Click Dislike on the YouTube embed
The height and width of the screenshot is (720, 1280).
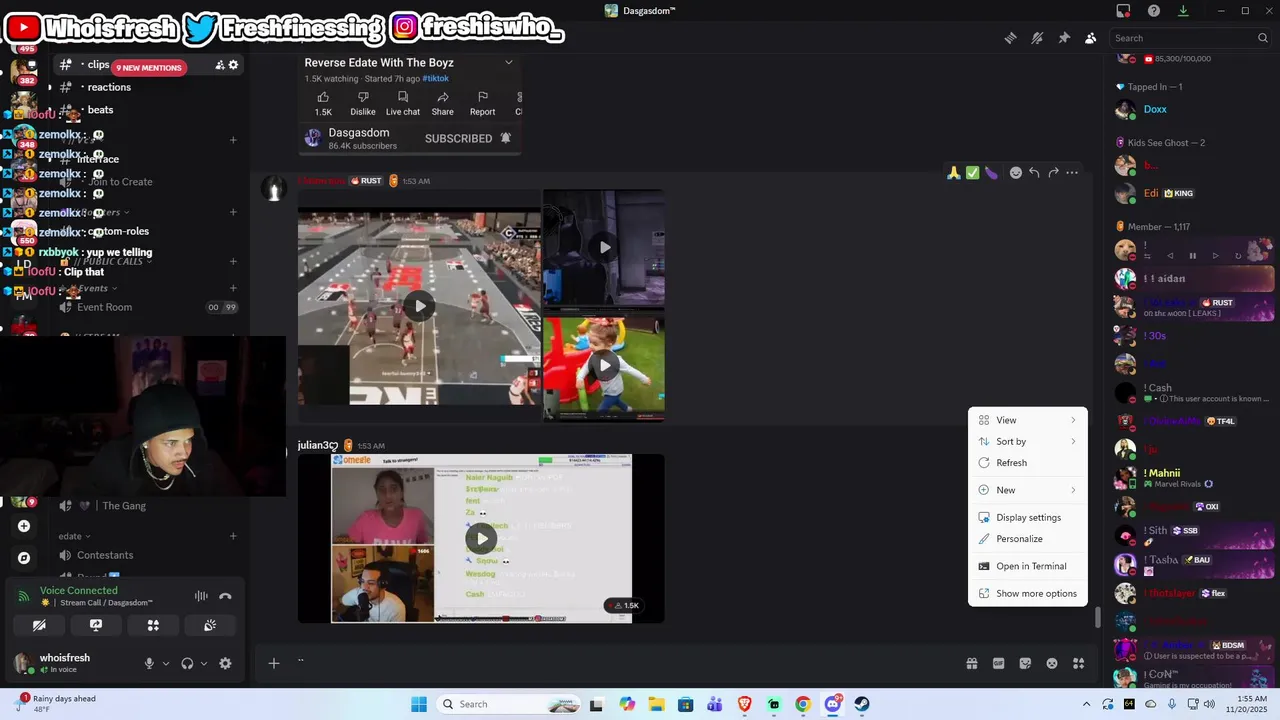(363, 103)
